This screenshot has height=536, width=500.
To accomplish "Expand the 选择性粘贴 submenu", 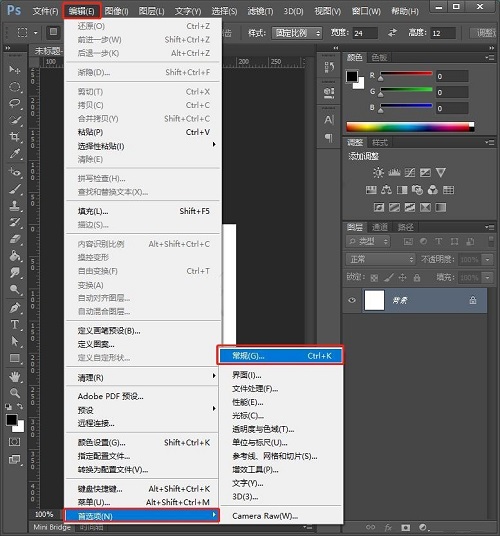I will pyautogui.click(x=143, y=146).
